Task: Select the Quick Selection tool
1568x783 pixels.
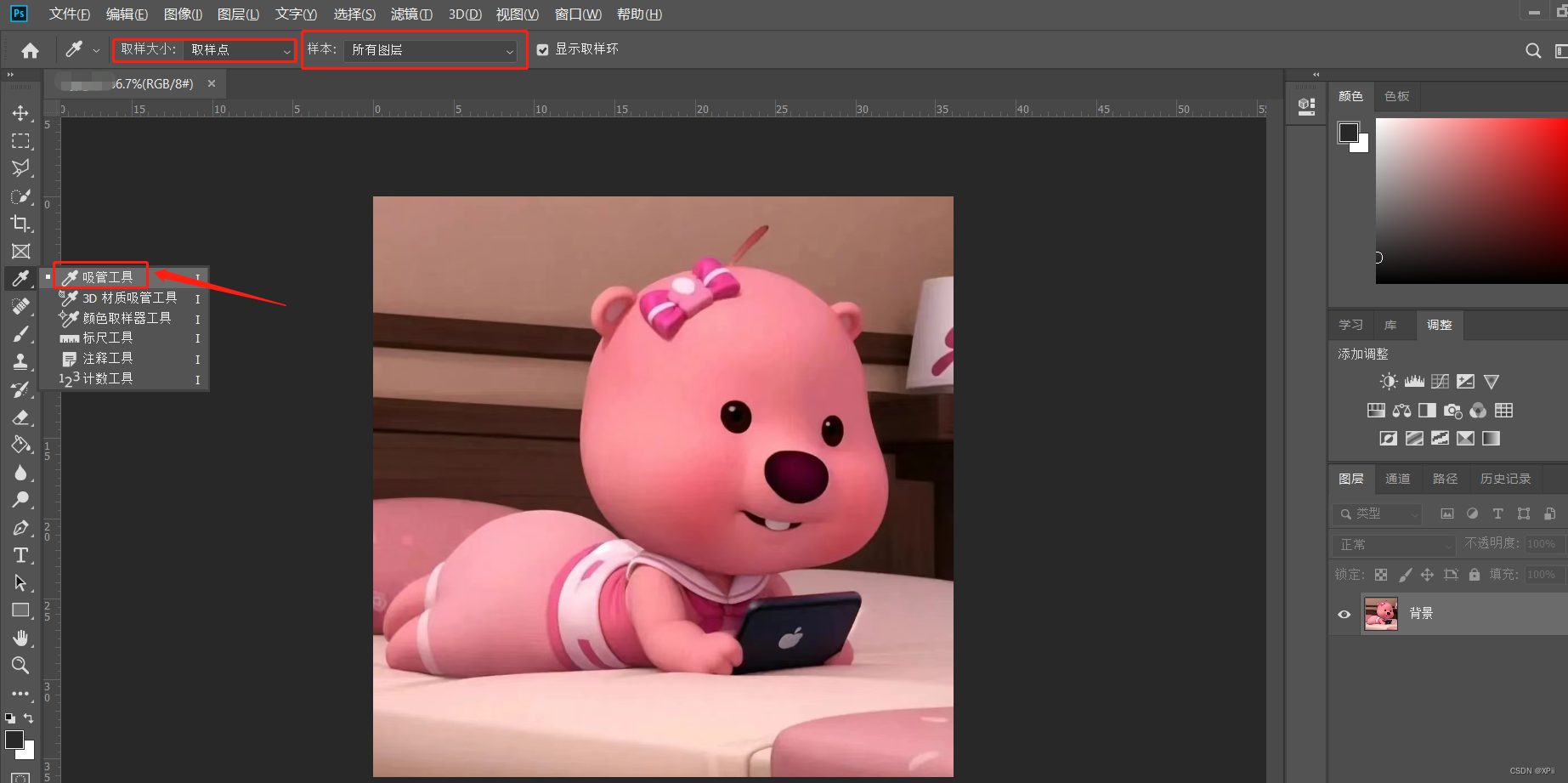Action: 20,196
